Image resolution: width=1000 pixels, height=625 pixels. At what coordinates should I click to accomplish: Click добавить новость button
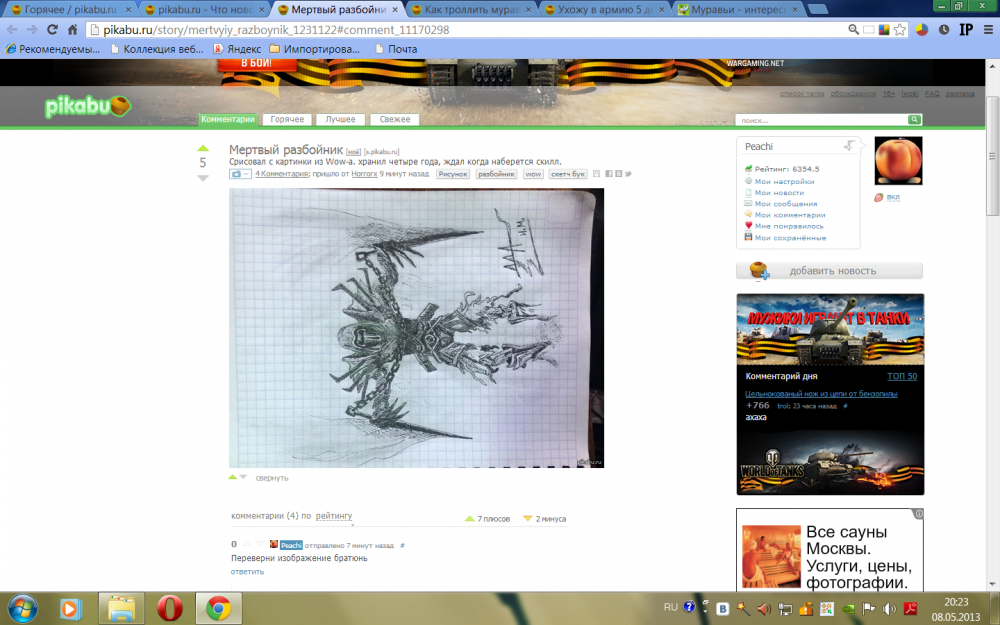829,271
